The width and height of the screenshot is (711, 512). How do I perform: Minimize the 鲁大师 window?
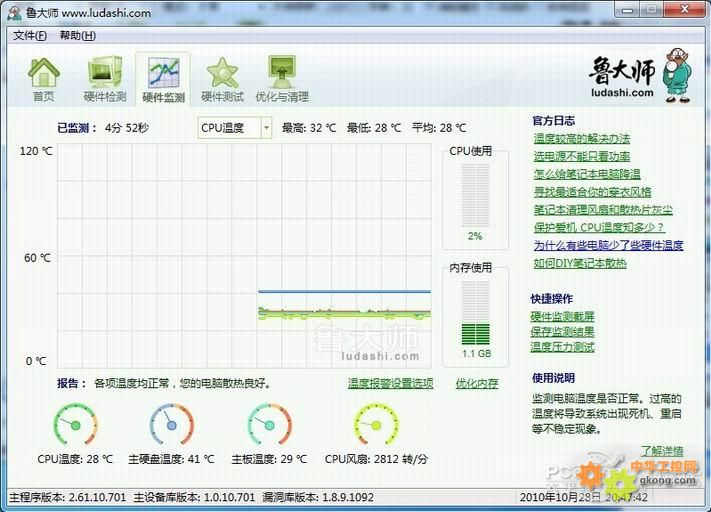click(x=627, y=10)
